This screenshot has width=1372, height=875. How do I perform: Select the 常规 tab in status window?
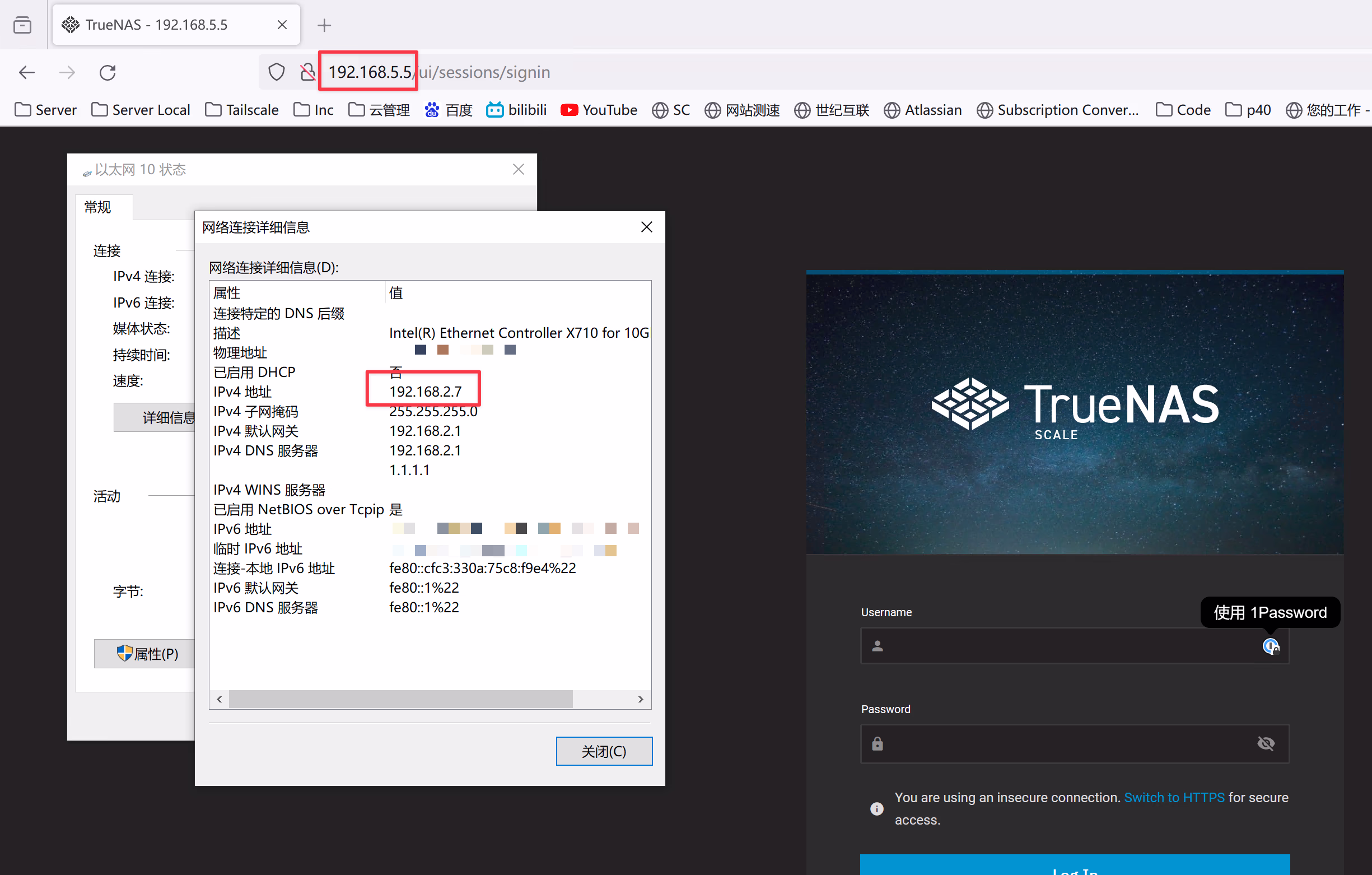98,207
